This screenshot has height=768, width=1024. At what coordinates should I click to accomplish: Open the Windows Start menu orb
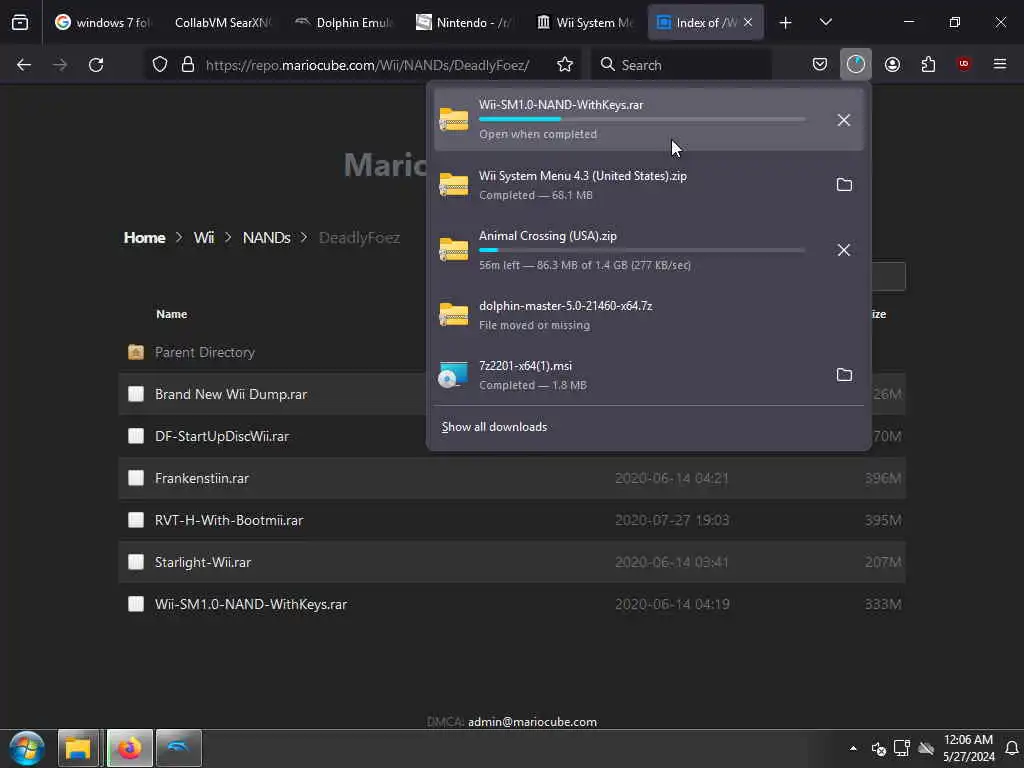27,748
